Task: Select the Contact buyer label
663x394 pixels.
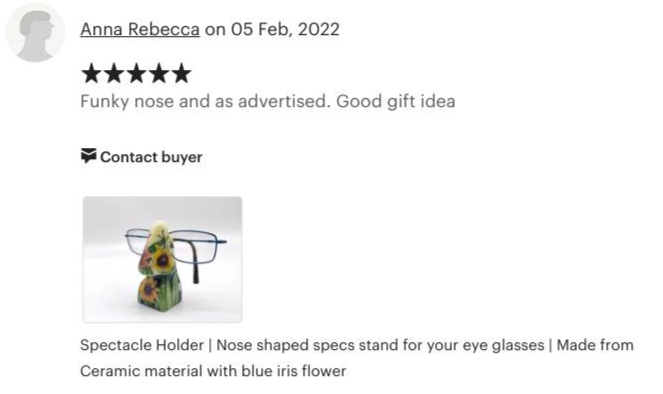Action: coord(151,157)
